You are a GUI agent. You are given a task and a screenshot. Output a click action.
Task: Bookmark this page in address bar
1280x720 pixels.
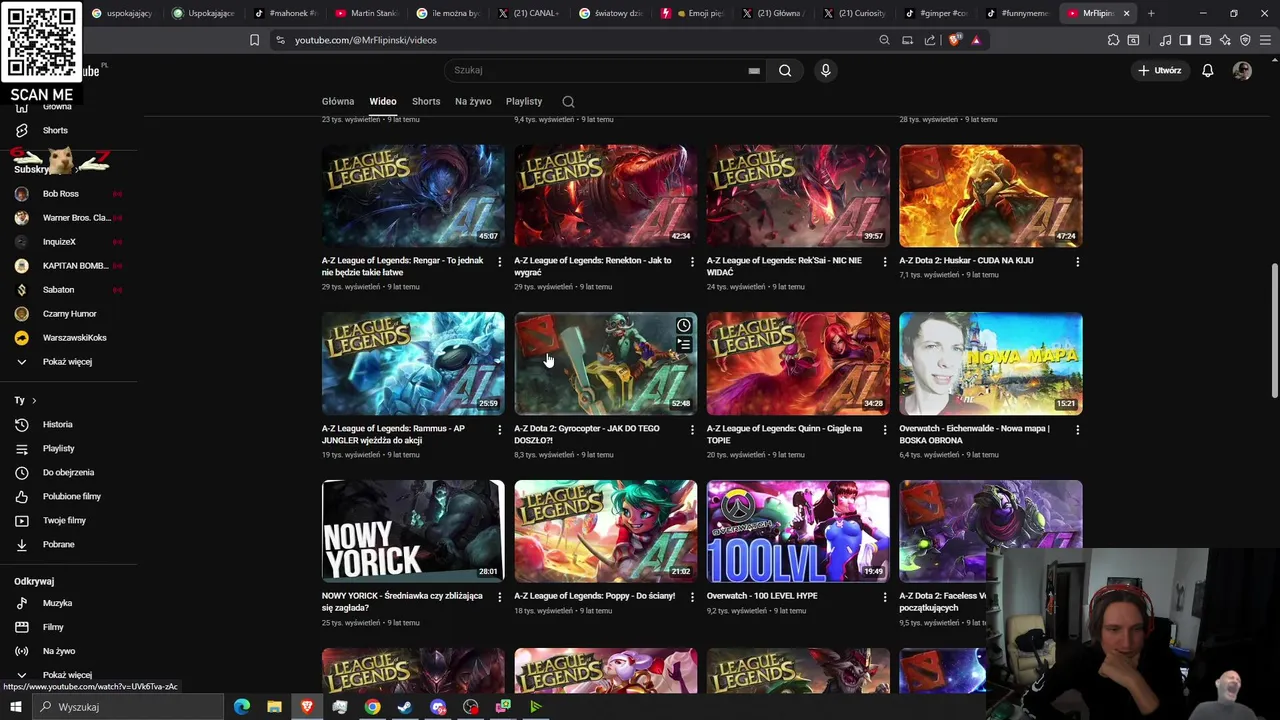(x=254, y=40)
